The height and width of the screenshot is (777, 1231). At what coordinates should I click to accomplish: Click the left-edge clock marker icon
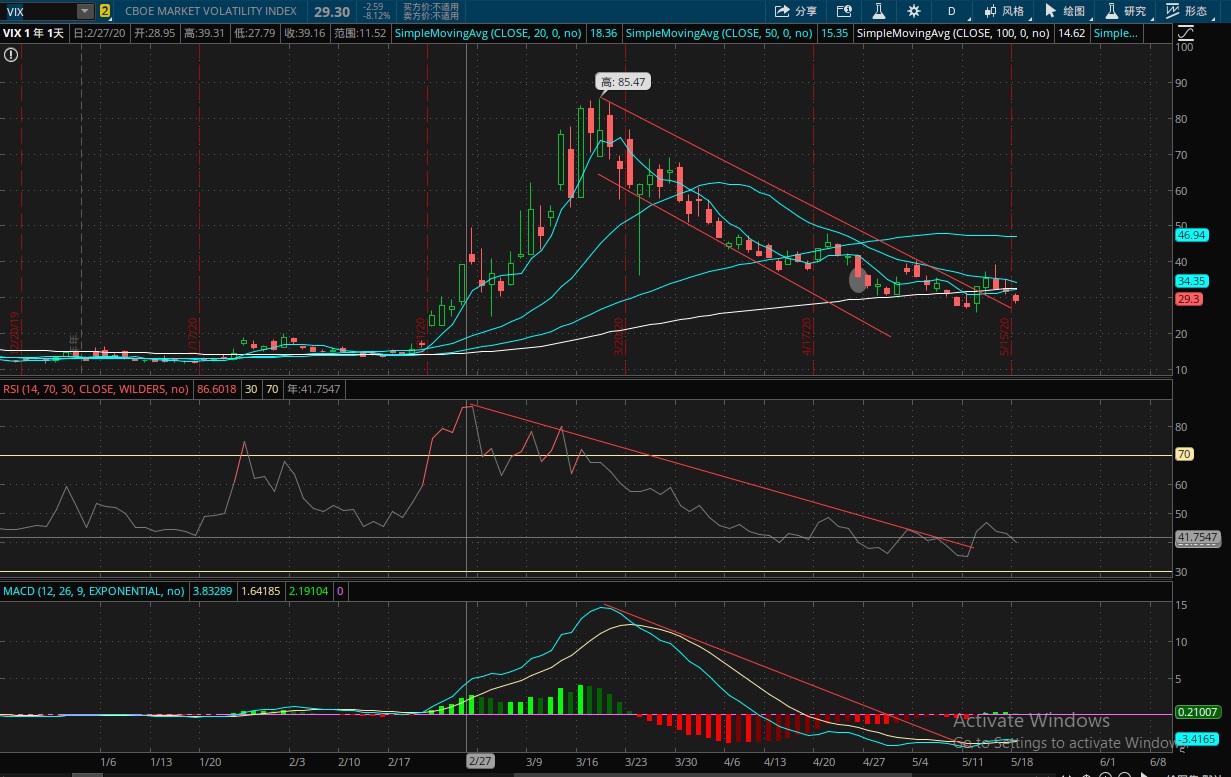pos(10,52)
